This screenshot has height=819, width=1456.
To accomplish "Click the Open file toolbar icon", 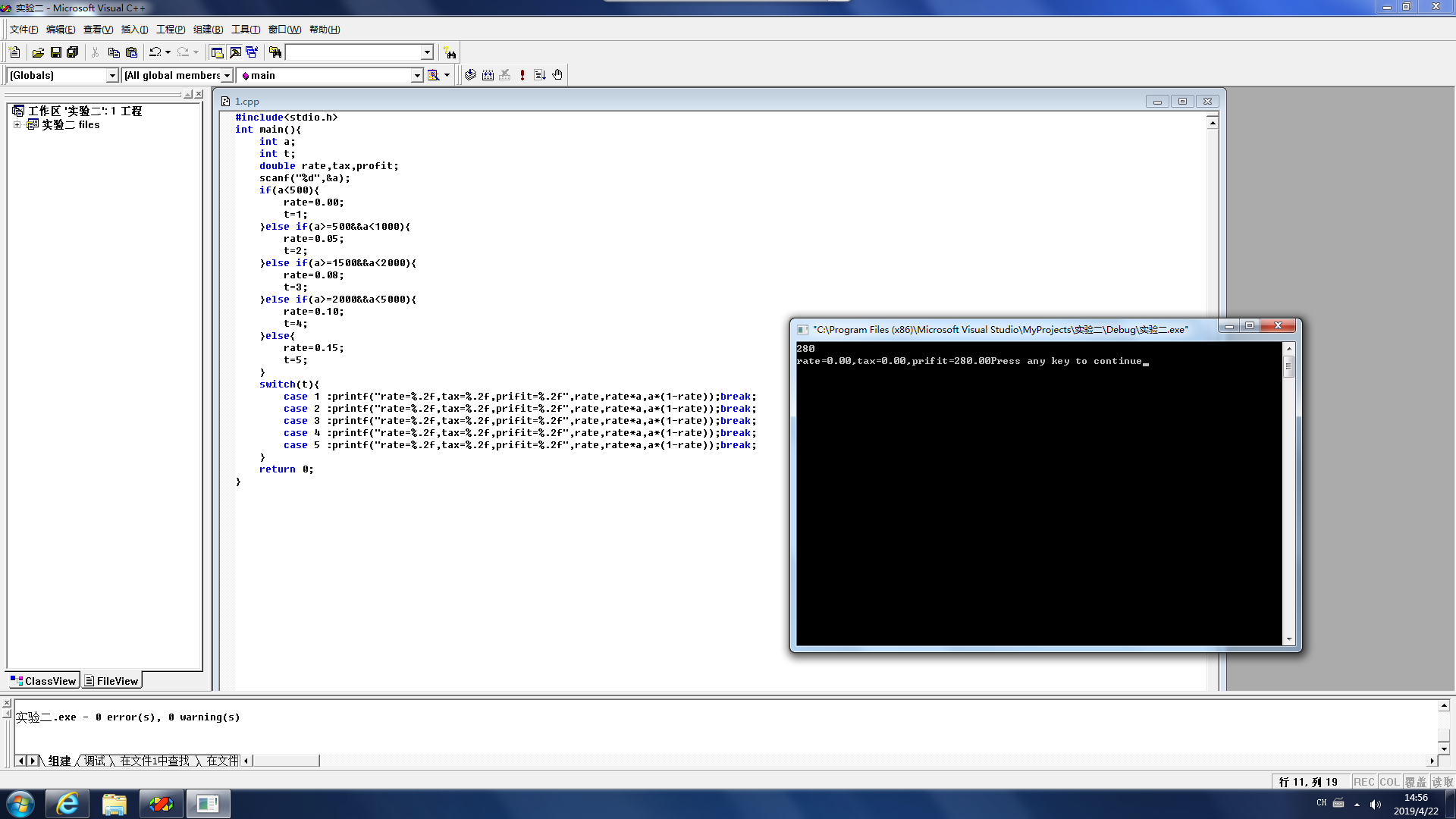I will [38, 52].
